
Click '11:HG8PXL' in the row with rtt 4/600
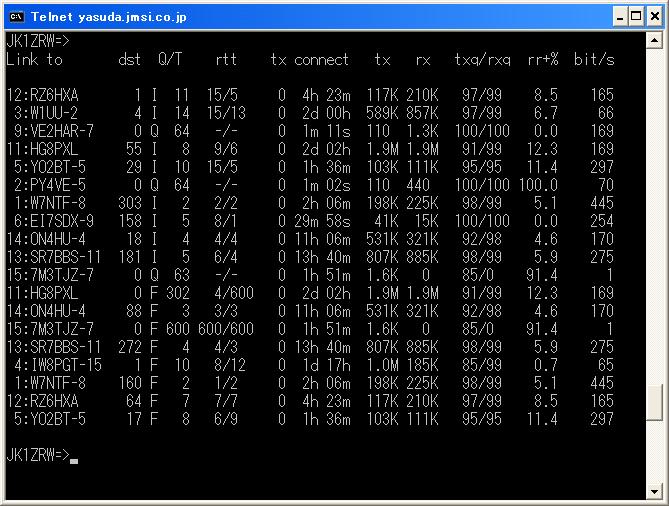(x=42, y=293)
